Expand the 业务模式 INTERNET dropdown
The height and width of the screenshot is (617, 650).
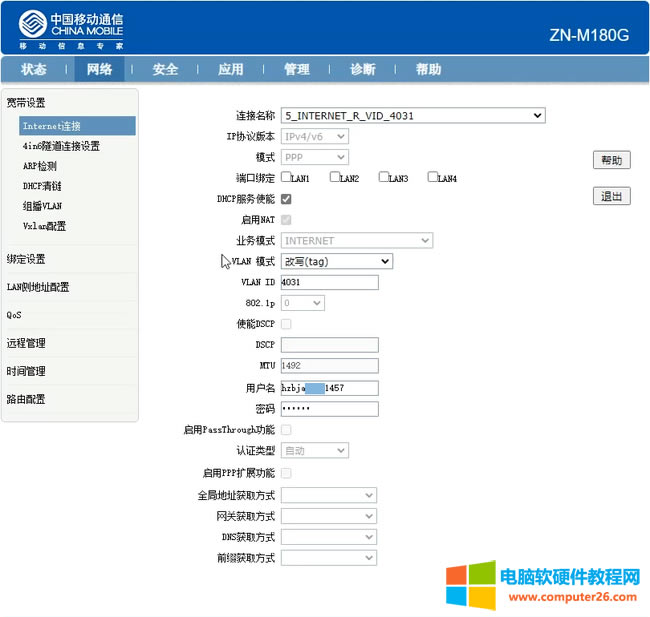tap(357, 240)
